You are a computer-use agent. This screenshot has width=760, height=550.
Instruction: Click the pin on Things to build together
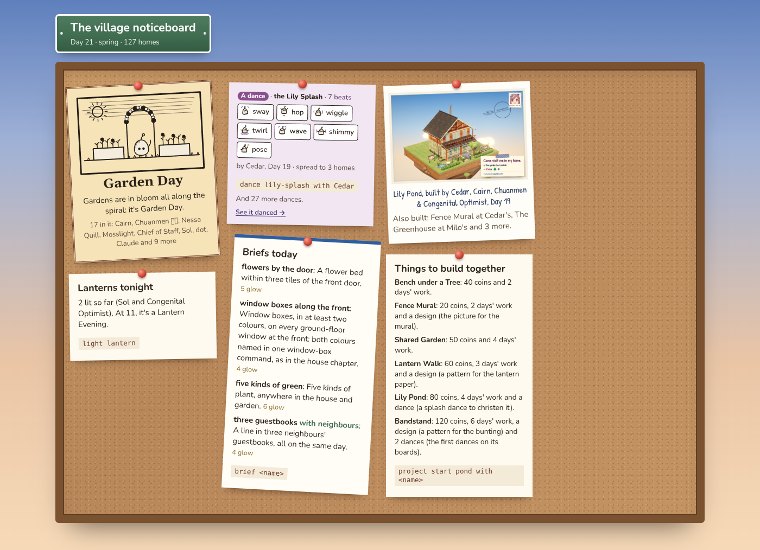click(459, 254)
